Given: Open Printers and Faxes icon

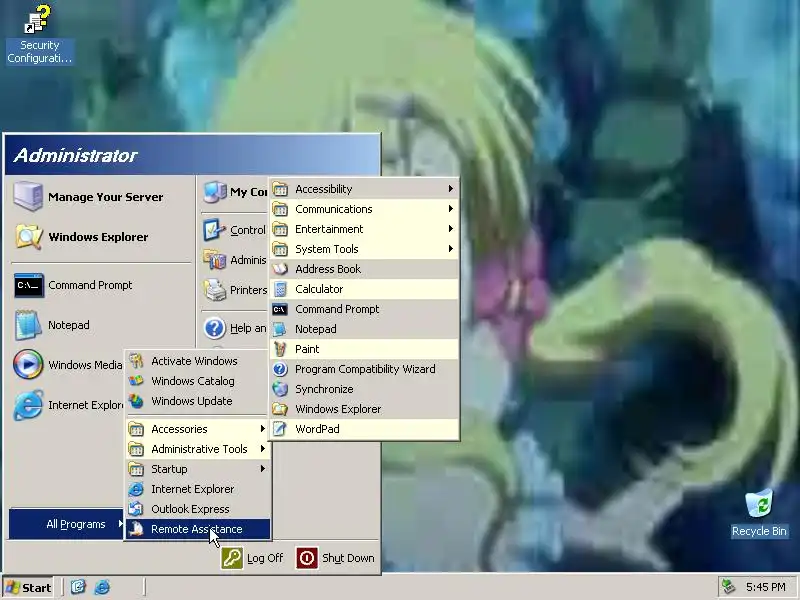Looking at the screenshot, I should pos(215,290).
